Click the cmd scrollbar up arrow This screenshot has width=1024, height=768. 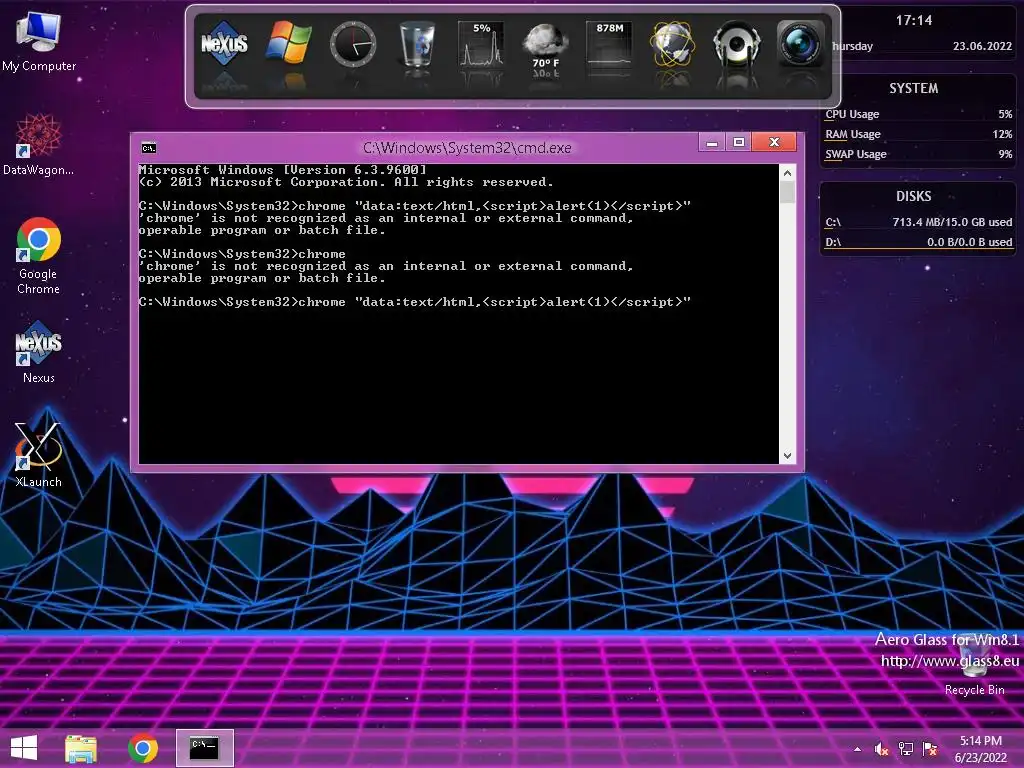pos(788,173)
